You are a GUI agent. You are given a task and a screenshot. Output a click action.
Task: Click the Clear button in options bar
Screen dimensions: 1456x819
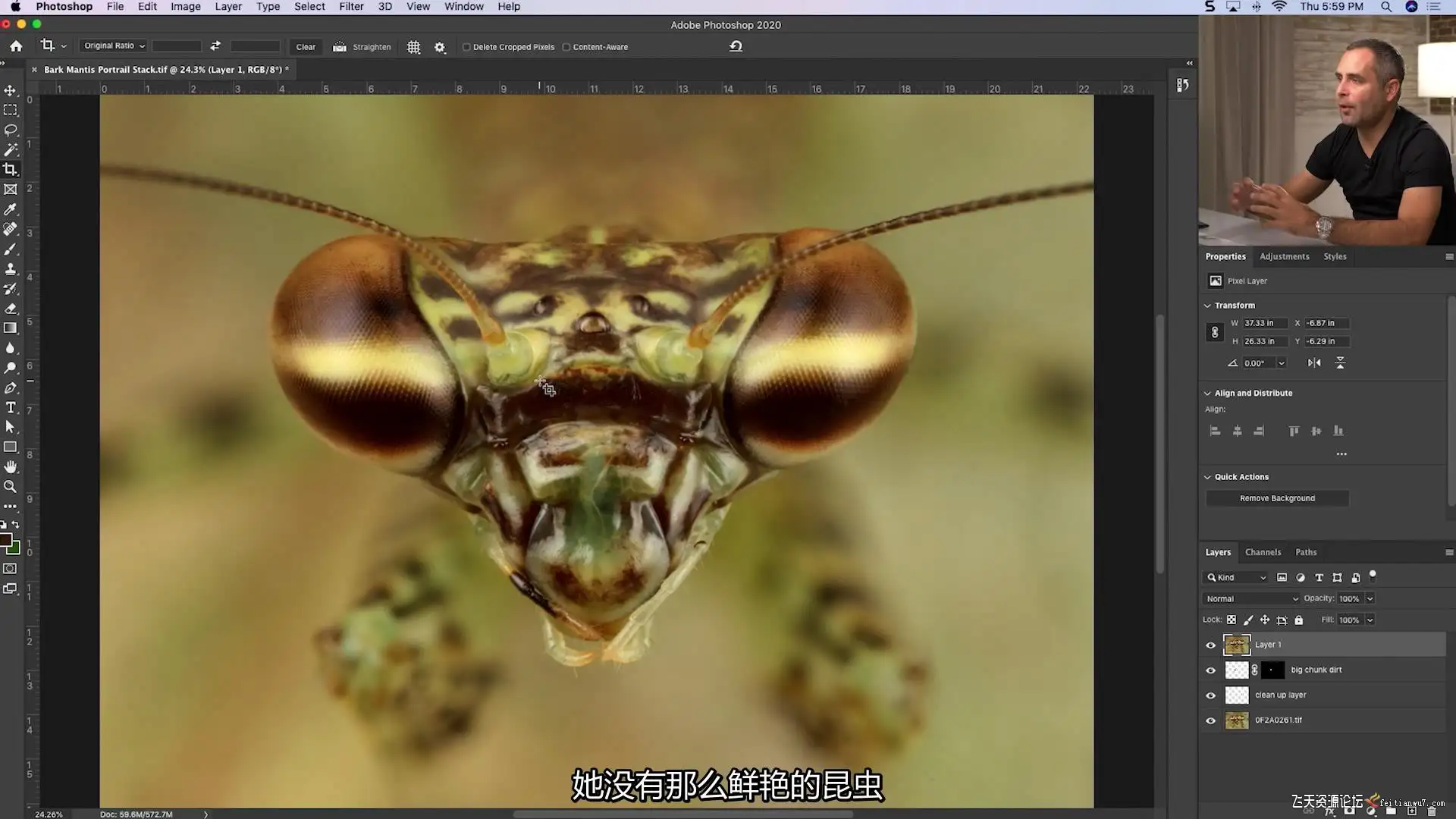pos(306,47)
